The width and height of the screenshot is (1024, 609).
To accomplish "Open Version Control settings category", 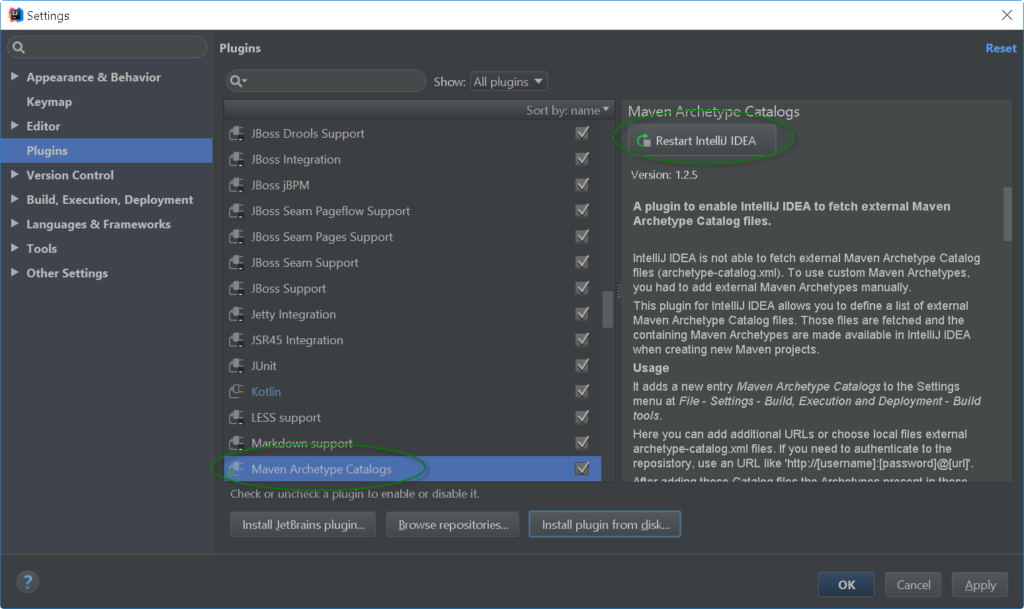I will 70,175.
